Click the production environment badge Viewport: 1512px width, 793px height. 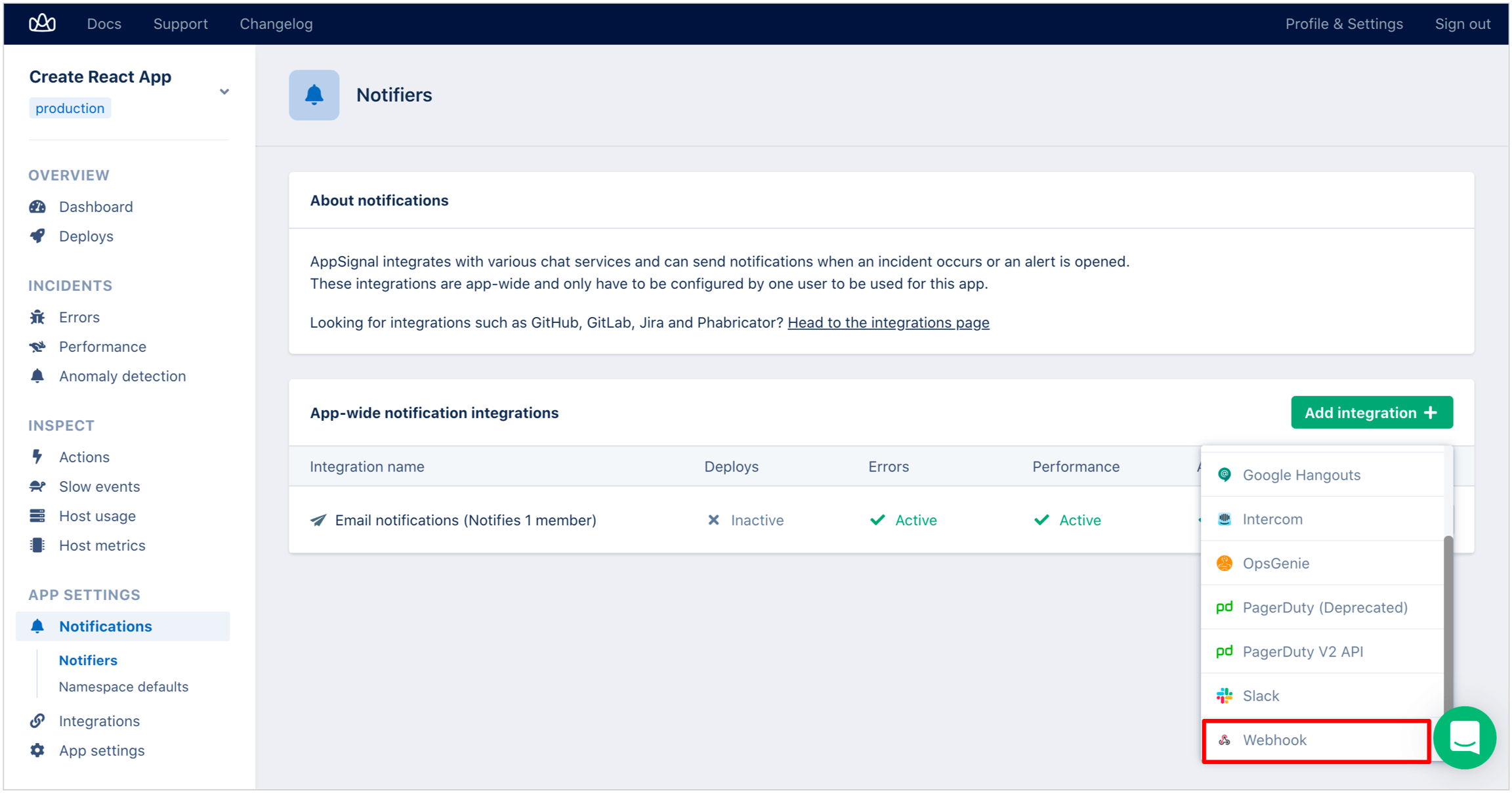(70, 108)
